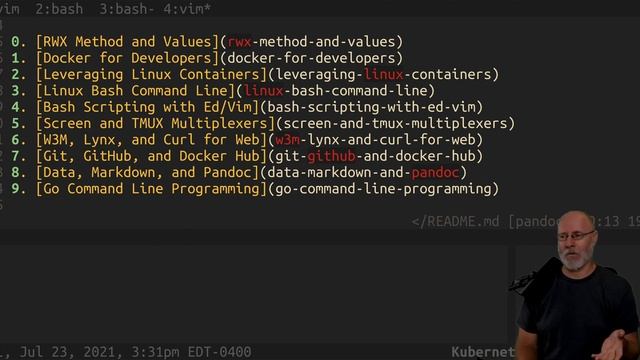The width and height of the screenshot is (640, 360).
Task: Click the bash-scripting-with-ed-vim URL path
Action: click(x=371, y=107)
